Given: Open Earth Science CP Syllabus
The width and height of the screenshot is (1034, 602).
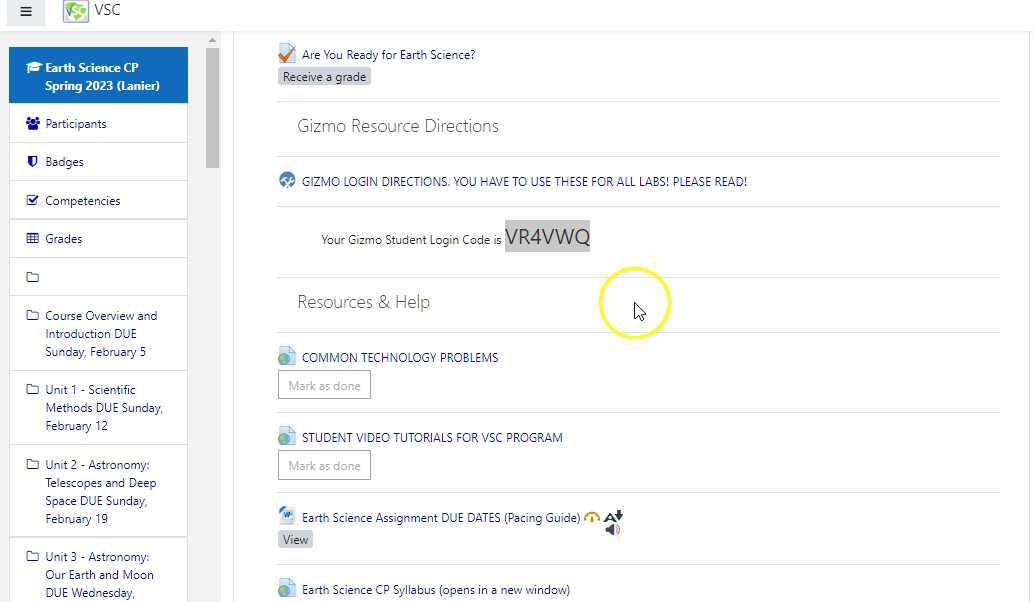Looking at the screenshot, I should coord(433,589).
